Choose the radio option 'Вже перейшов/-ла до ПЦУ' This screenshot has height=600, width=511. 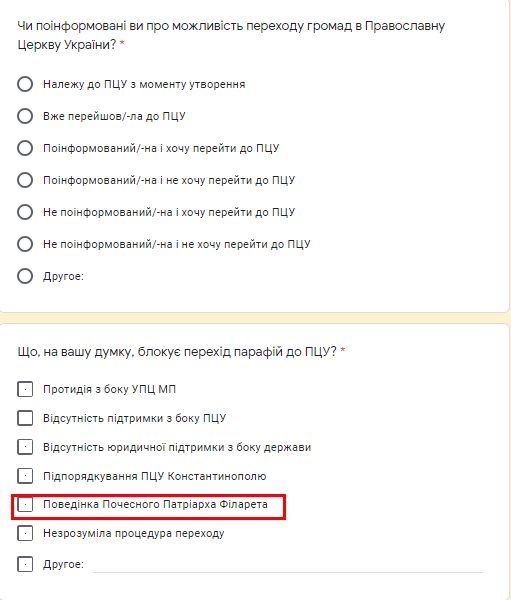(25, 116)
